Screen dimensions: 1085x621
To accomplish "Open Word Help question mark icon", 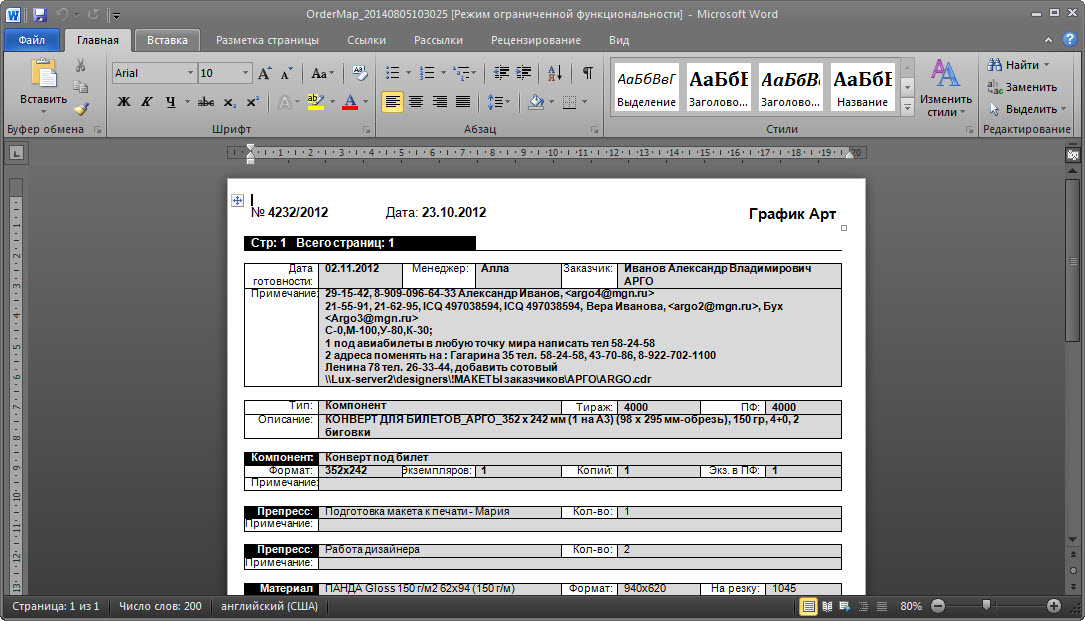I will coord(1070,39).
